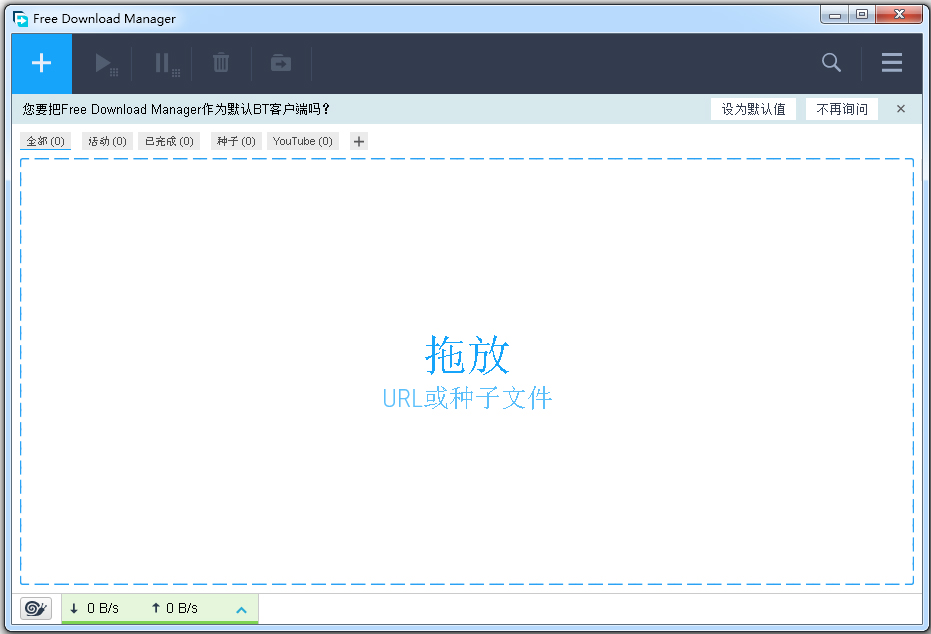
Task: Collapse the bottom status panel arrow
Action: tap(241, 608)
